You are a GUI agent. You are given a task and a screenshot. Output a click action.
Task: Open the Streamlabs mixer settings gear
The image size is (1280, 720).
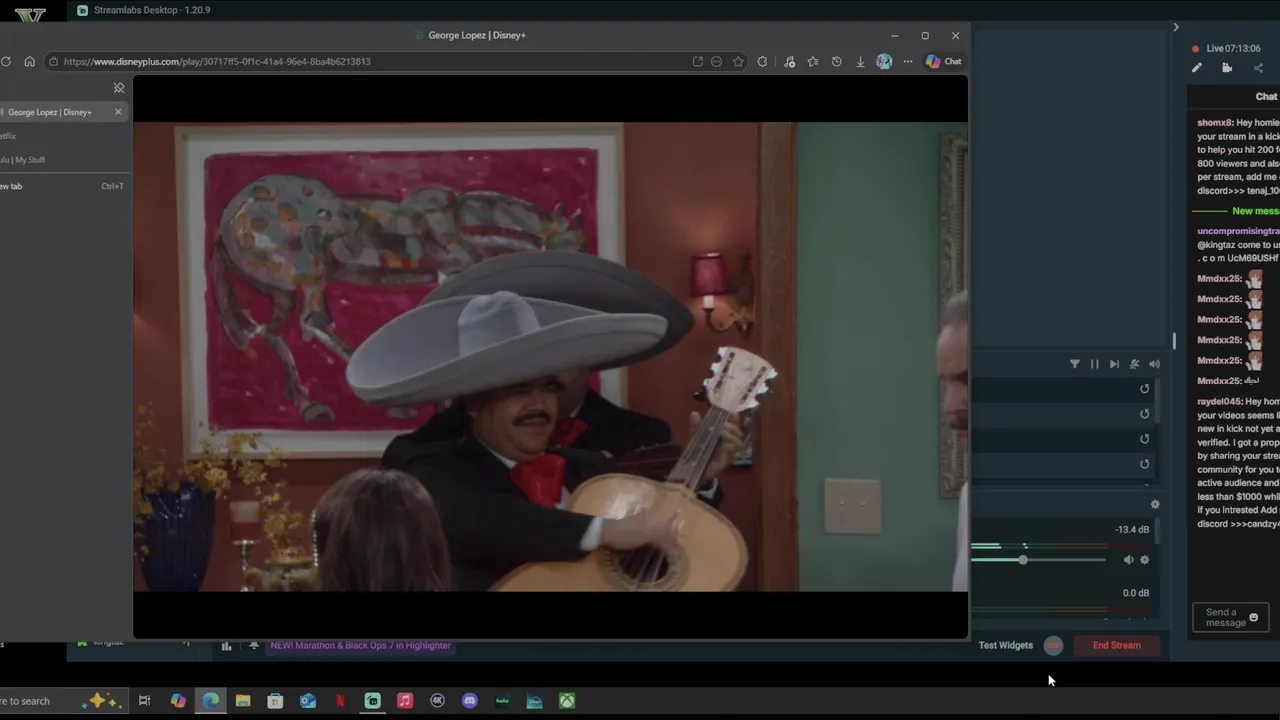[x=1155, y=505]
